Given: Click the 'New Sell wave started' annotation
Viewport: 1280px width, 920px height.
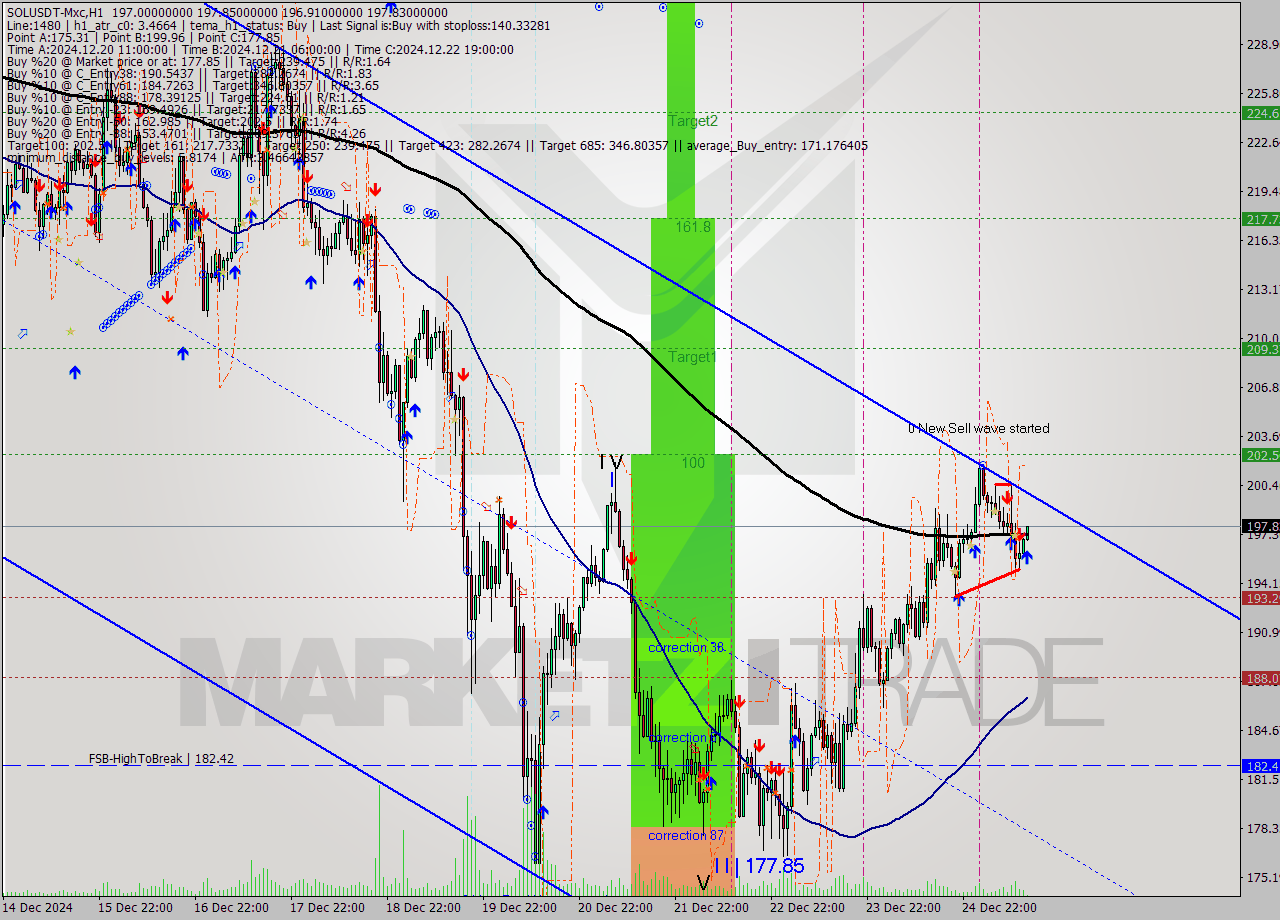Looking at the screenshot, I should 984,428.
